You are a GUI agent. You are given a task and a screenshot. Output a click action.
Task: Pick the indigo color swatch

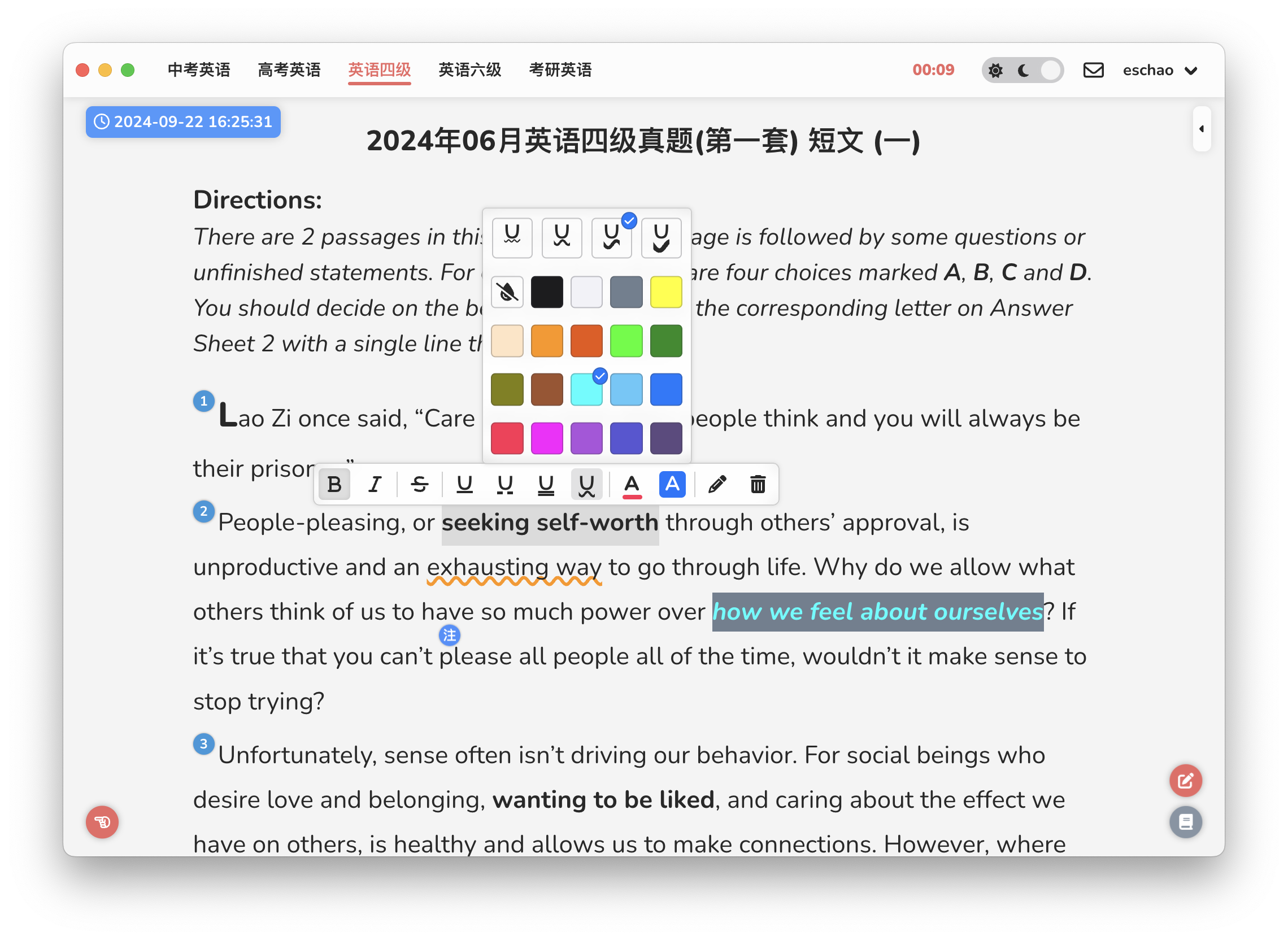coord(626,438)
